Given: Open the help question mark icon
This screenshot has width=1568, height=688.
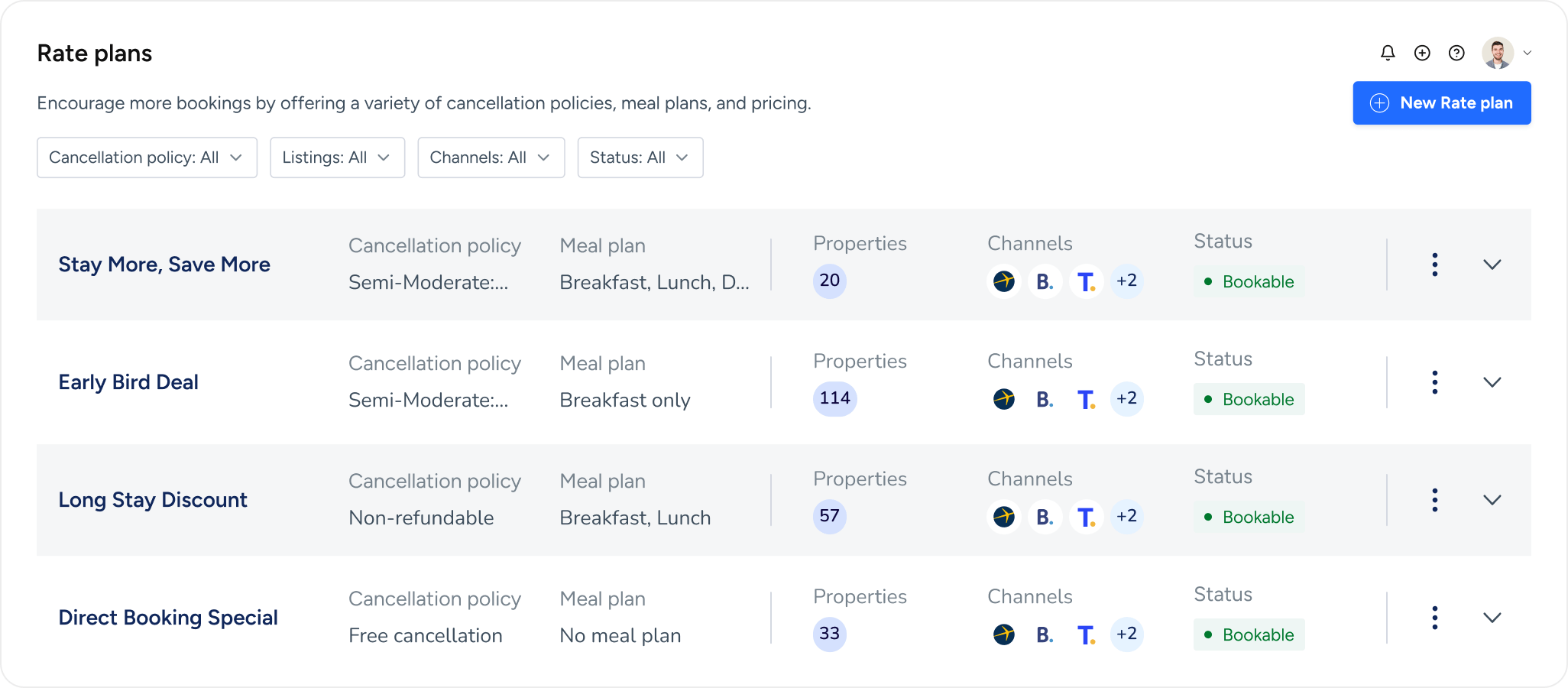Looking at the screenshot, I should click(1456, 53).
